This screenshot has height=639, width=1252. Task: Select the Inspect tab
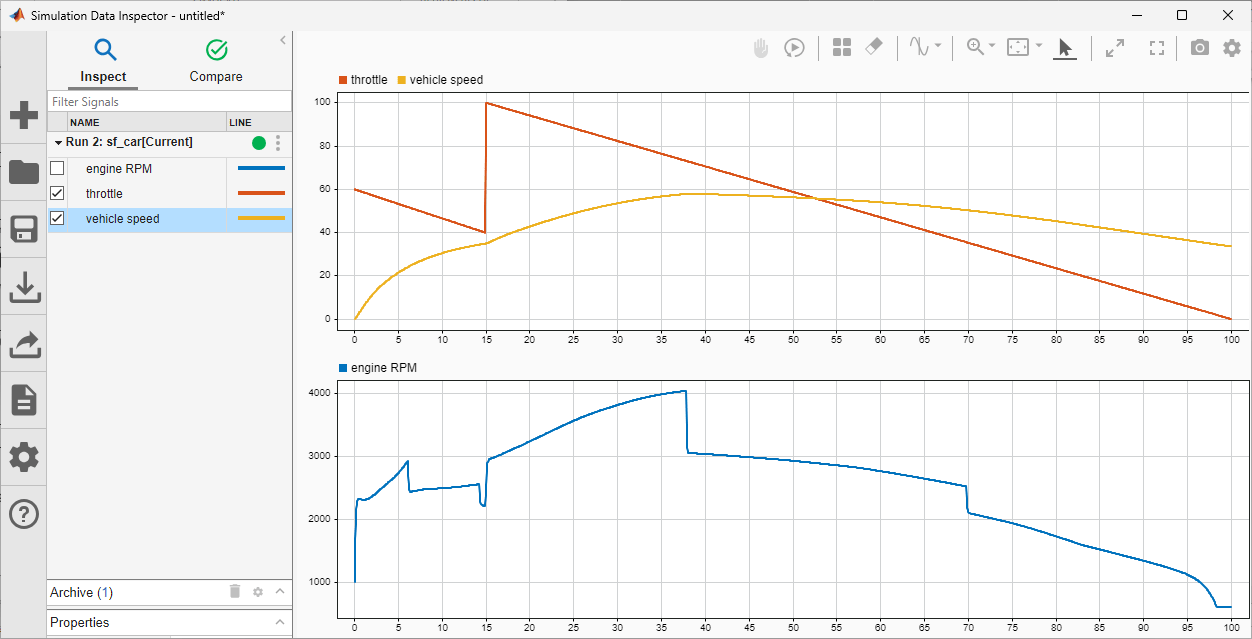[104, 61]
